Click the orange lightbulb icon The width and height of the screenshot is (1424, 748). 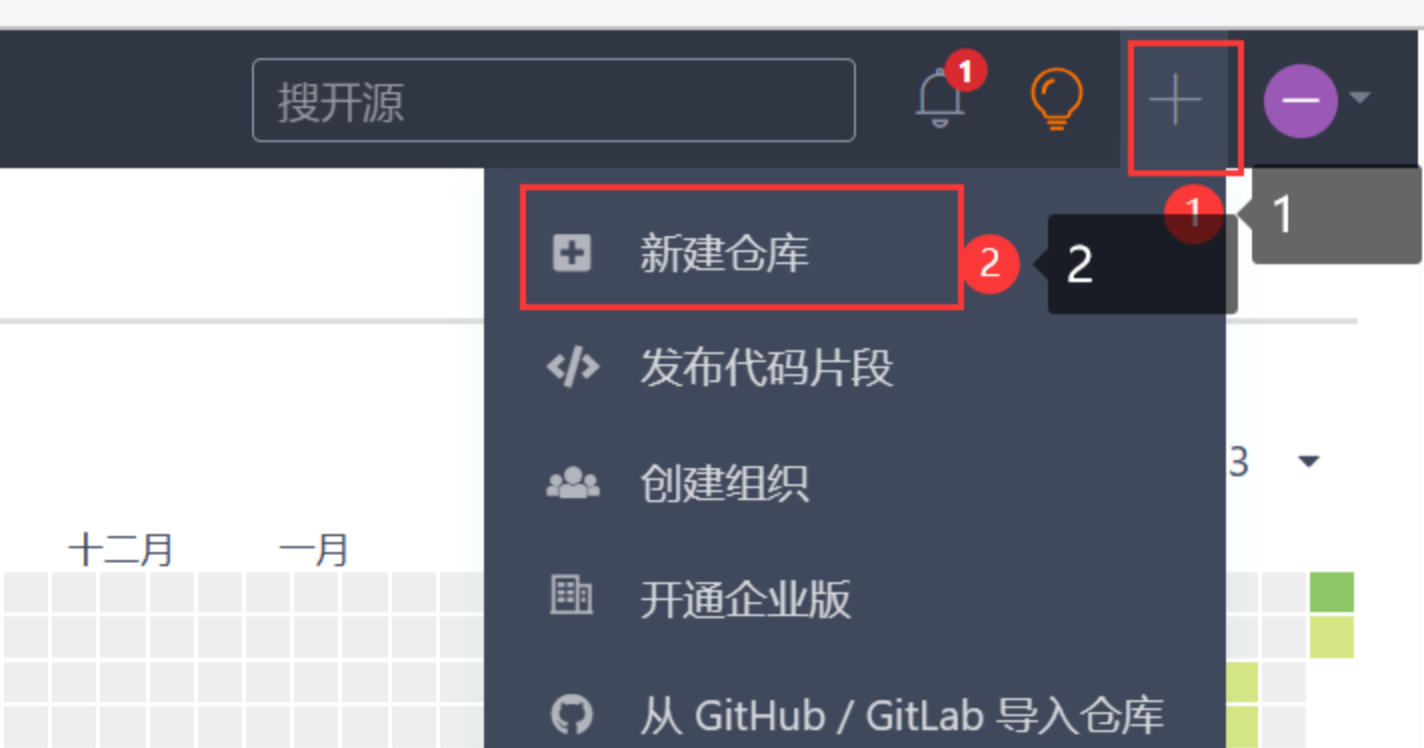(x=1056, y=98)
